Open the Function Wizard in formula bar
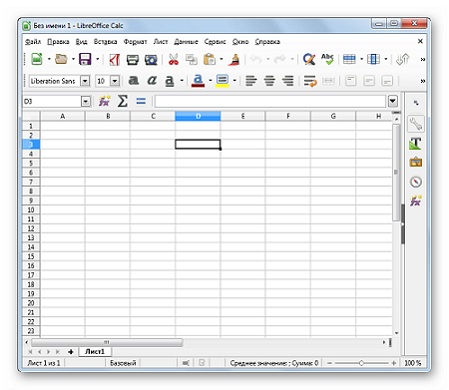 [104, 101]
